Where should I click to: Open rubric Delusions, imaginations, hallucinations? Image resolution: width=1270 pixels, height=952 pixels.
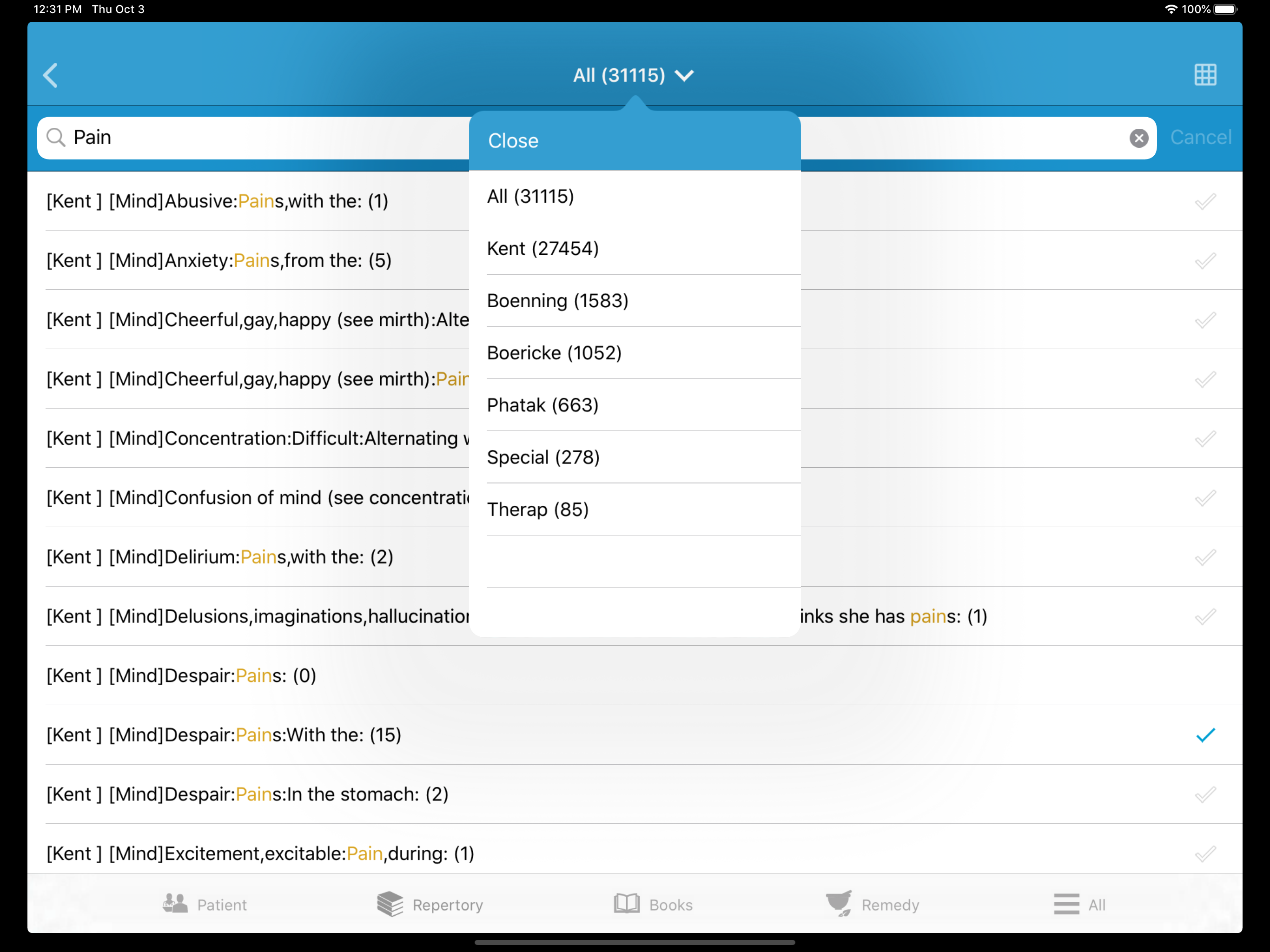pyautogui.click(x=258, y=617)
